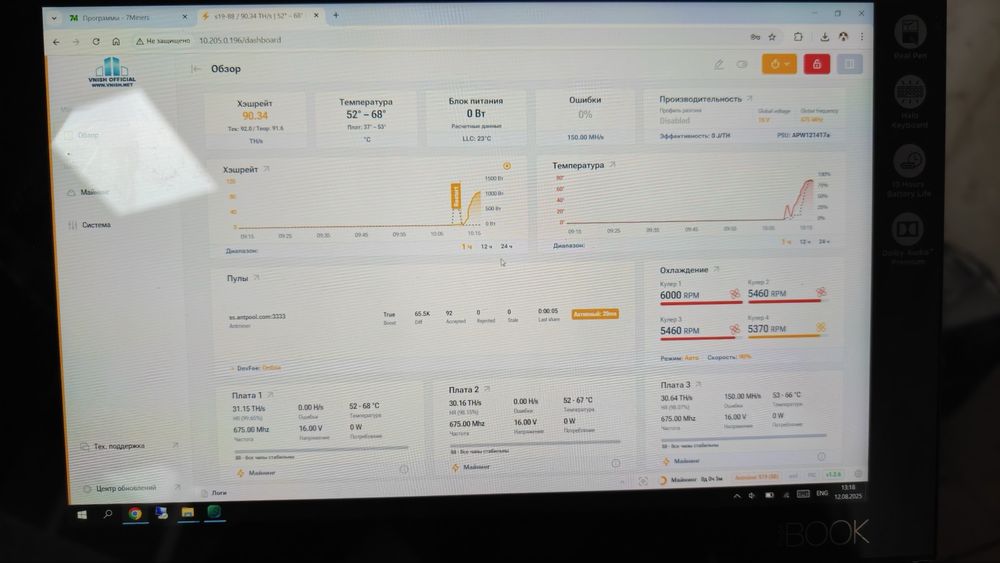Click info icon on Плата 1 card
The width and height of the screenshot is (1000, 563).
[x=404, y=469]
